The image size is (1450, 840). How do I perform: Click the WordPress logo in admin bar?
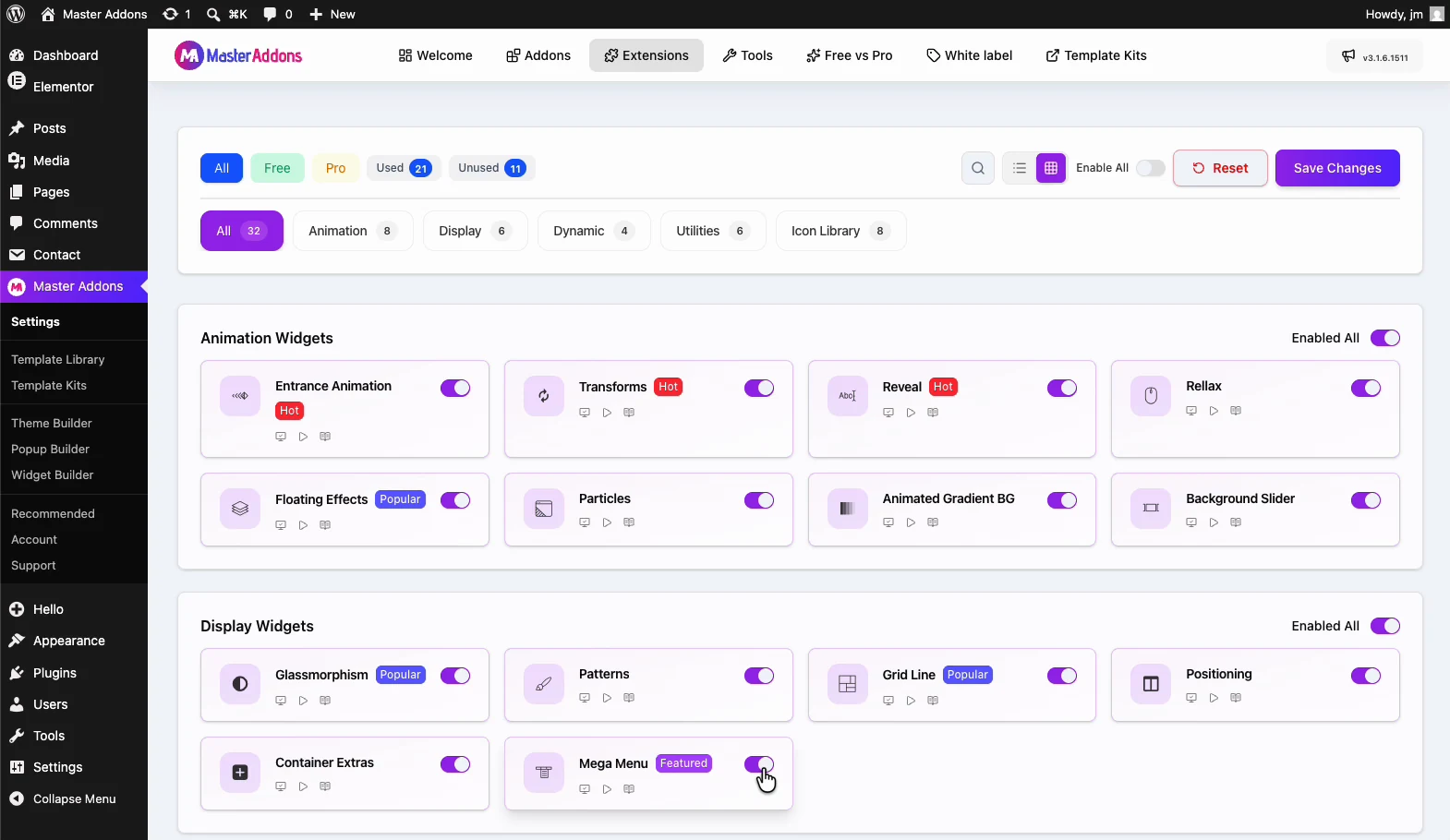coord(16,14)
